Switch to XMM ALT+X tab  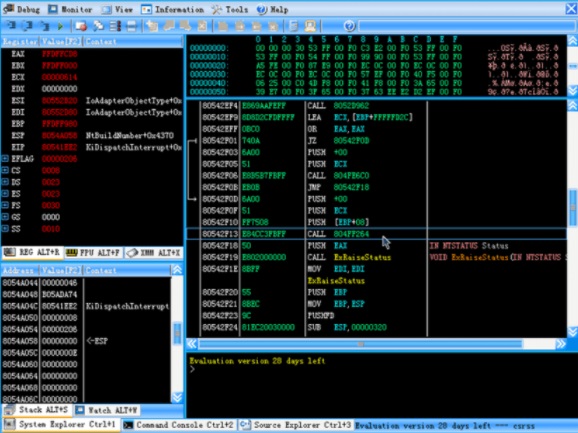[153, 252]
